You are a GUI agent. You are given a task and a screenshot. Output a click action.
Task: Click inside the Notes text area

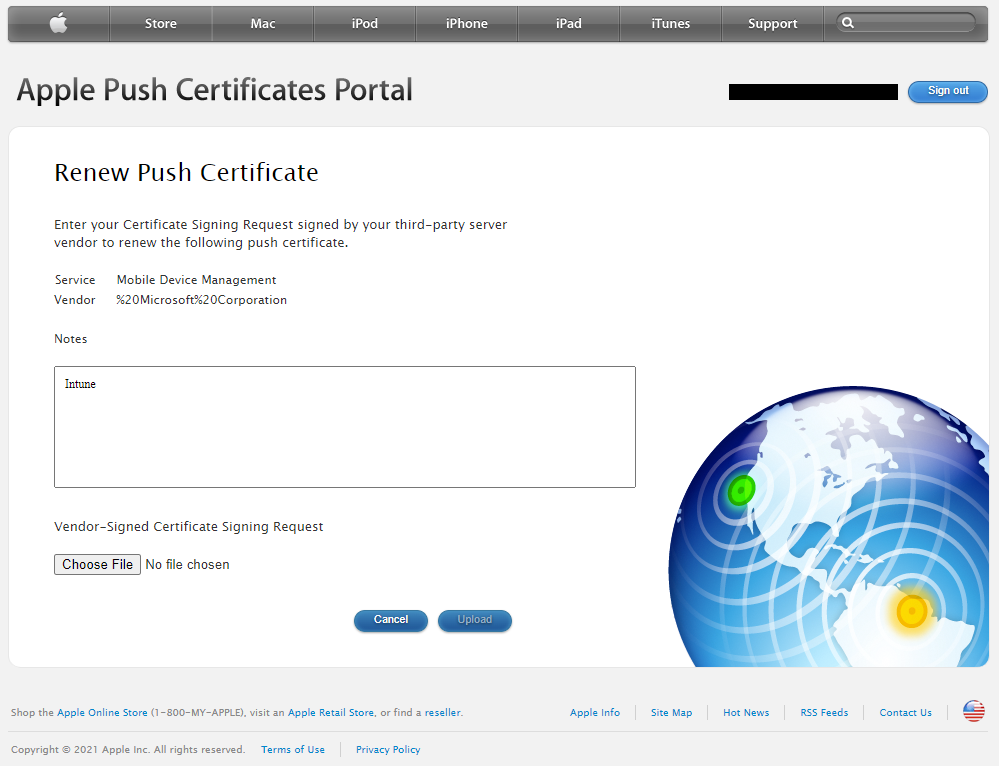345,427
